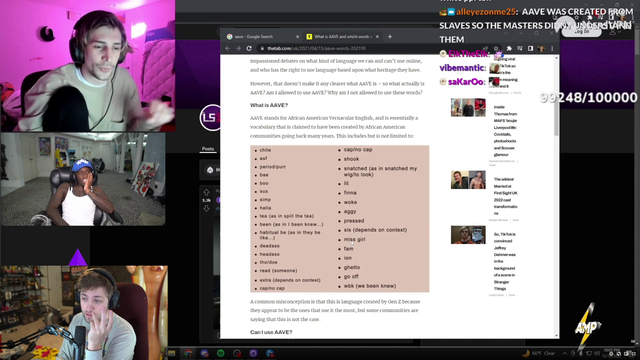This screenshot has width=640, height=360.
Task: Open the Chrome extensions puzzle icon
Action: tap(509, 48)
